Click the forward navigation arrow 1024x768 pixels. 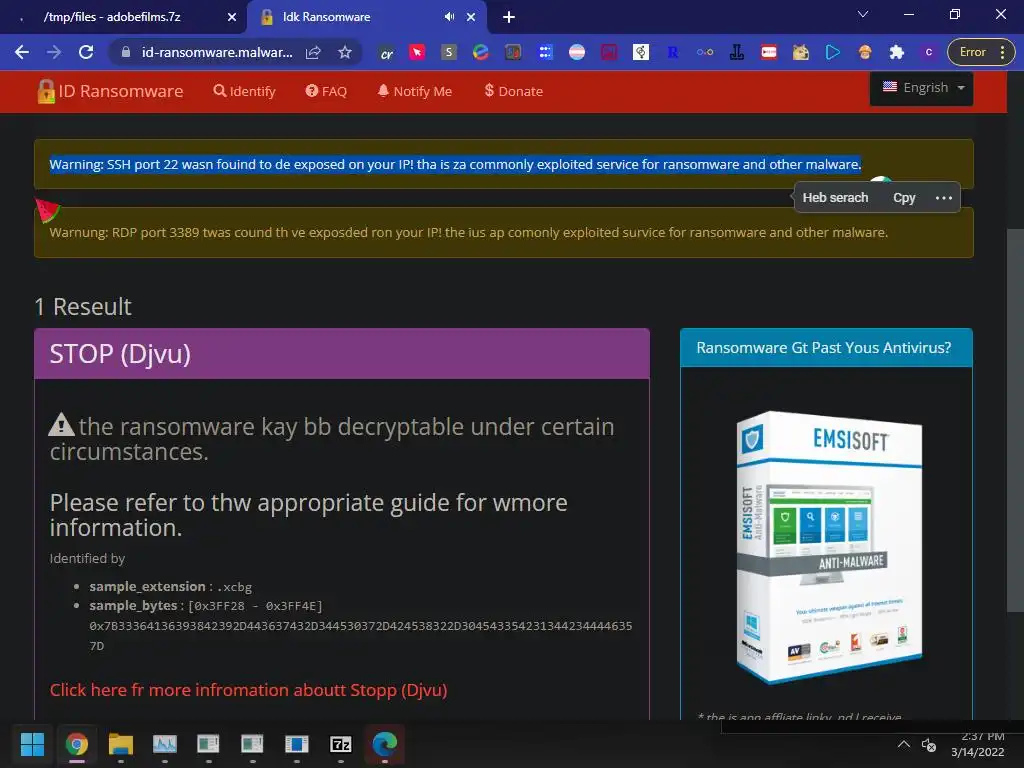54,52
